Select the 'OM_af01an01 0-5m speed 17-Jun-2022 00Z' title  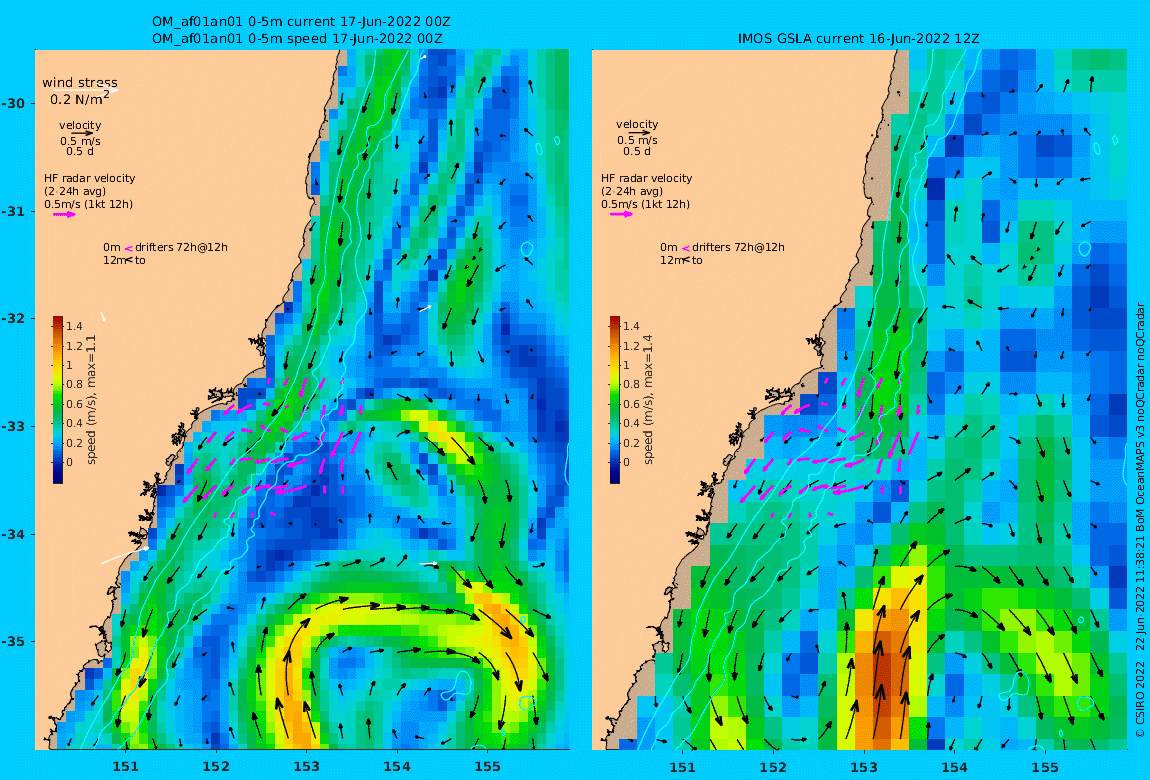pos(297,38)
